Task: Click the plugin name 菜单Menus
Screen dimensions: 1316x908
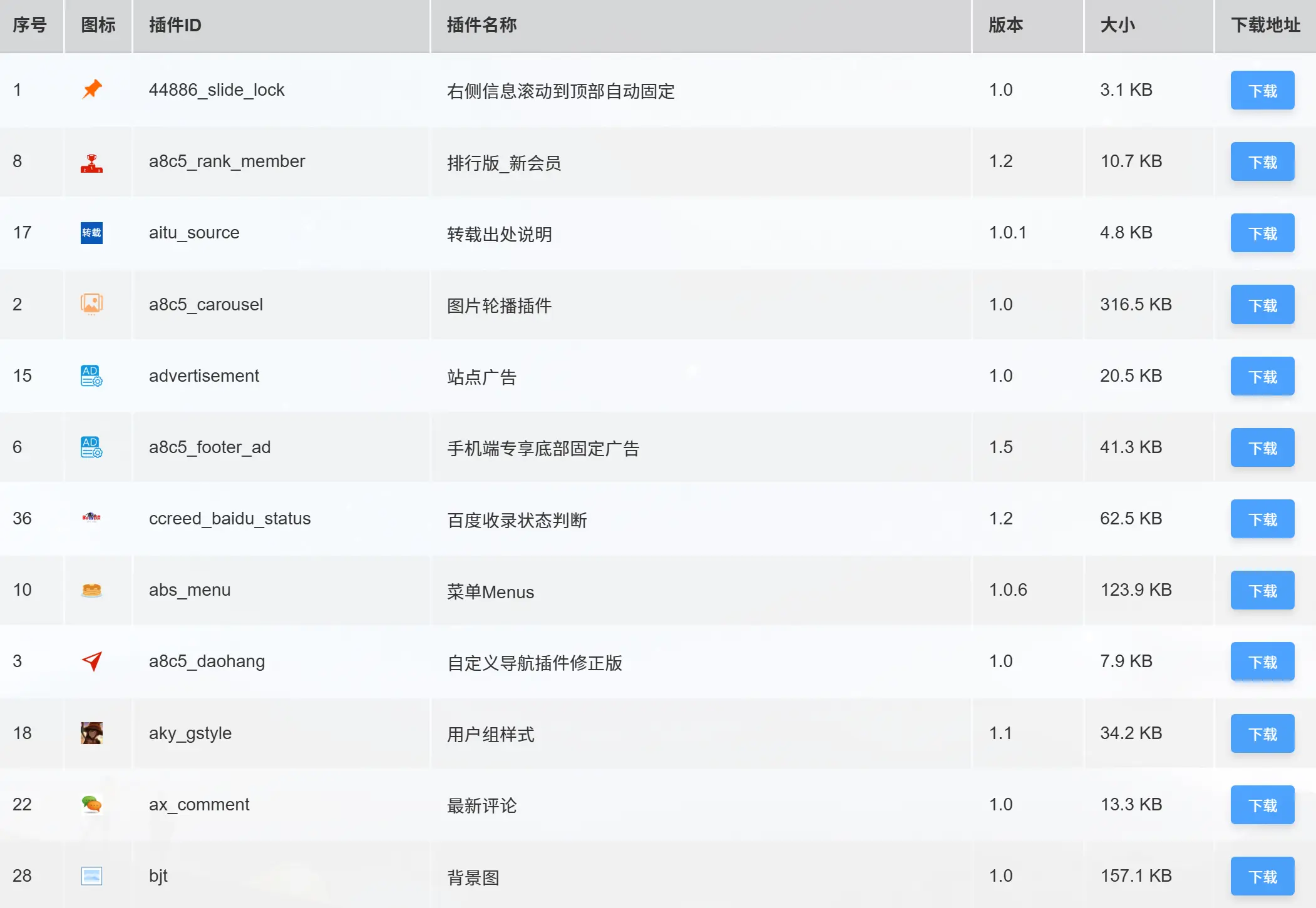Action: (490, 591)
